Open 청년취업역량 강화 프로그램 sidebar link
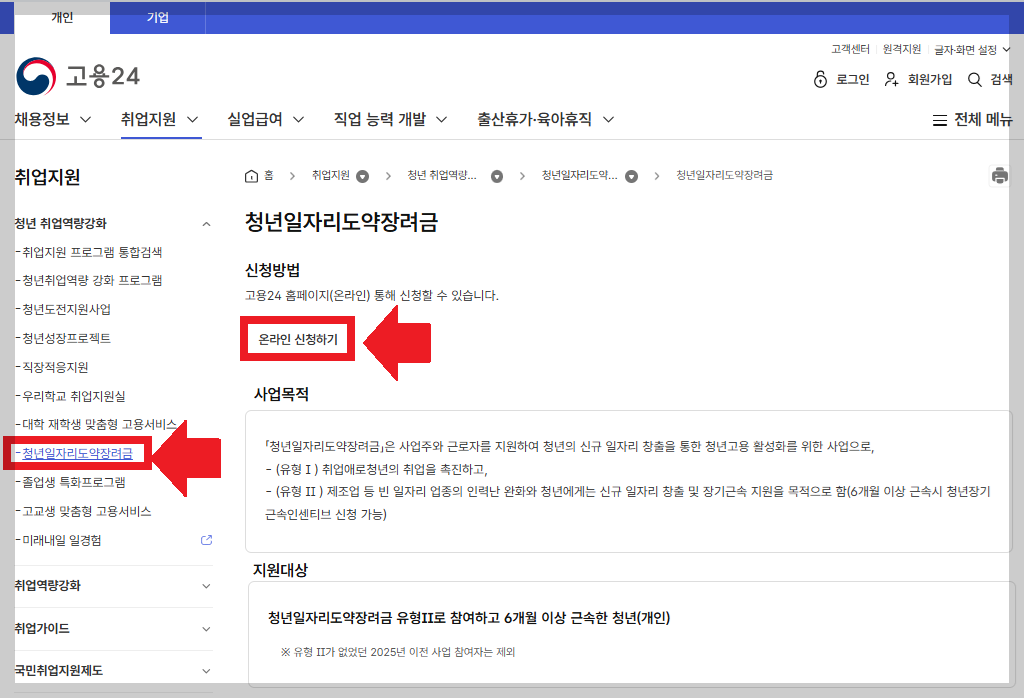This screenshot has width=1024, height=698. coord(92,281)
